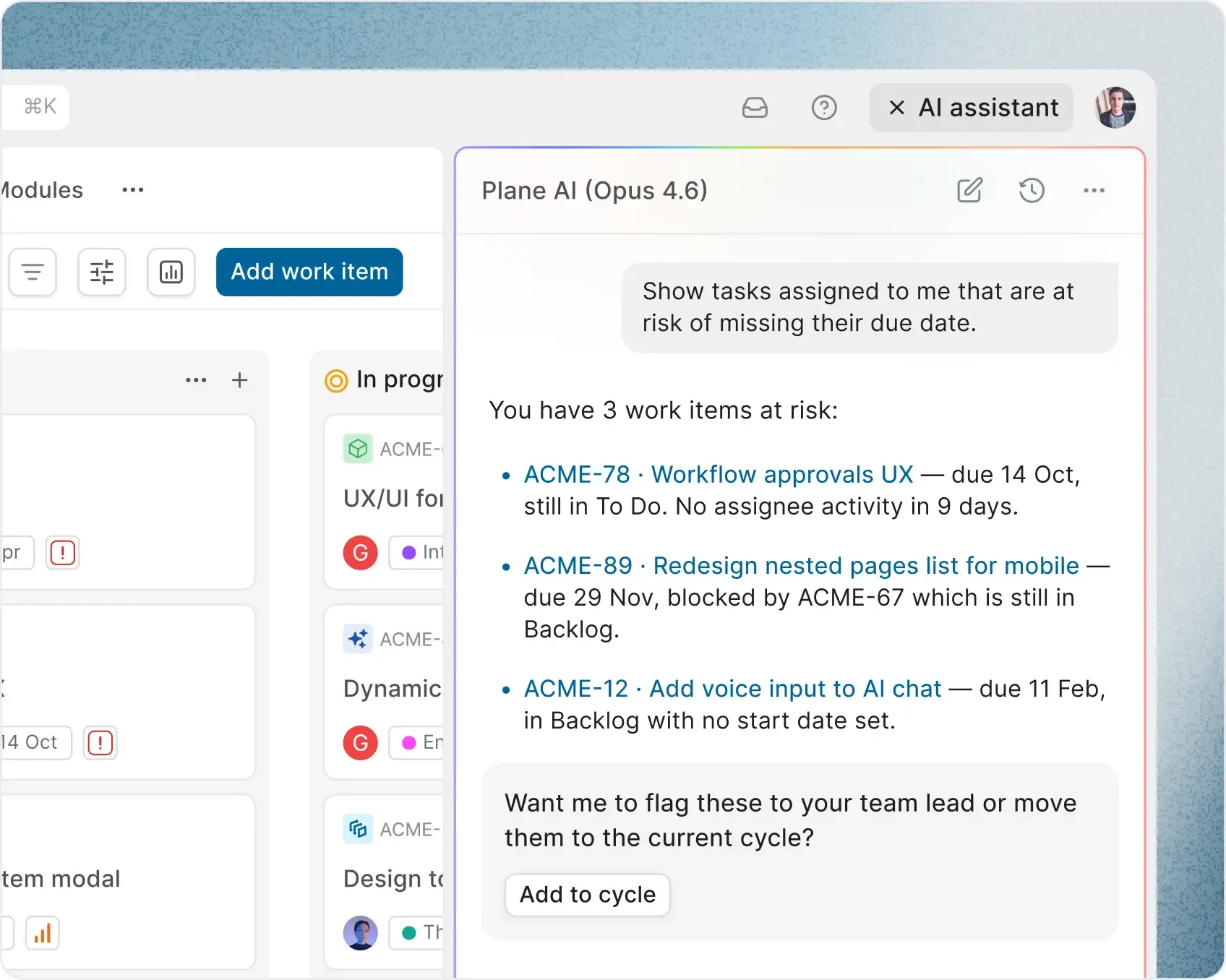
Task: Click the Add work item button
Action: coord(309,272)
